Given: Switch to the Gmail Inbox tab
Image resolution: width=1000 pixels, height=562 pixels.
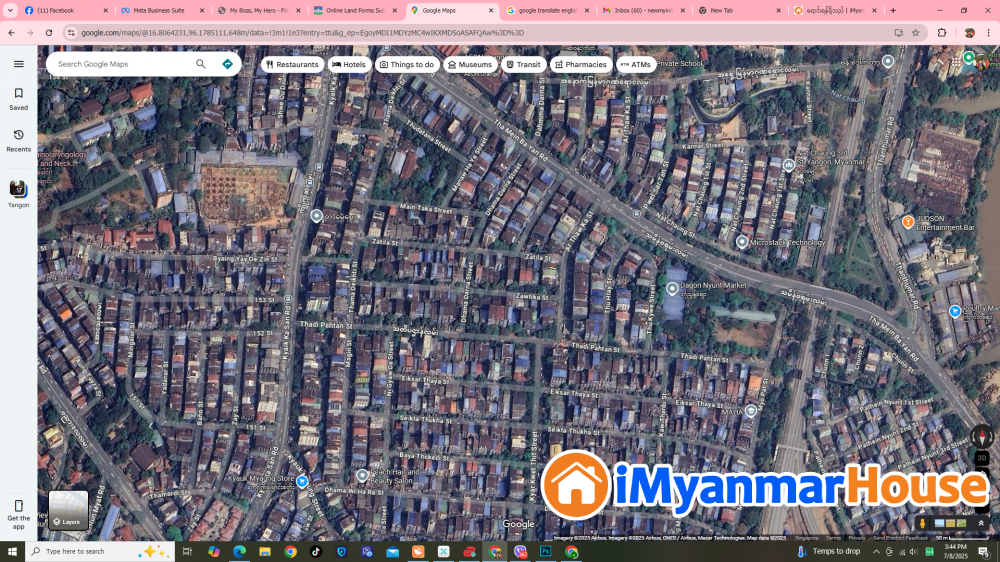Looking at the screenshot, I should pos(643,10).
